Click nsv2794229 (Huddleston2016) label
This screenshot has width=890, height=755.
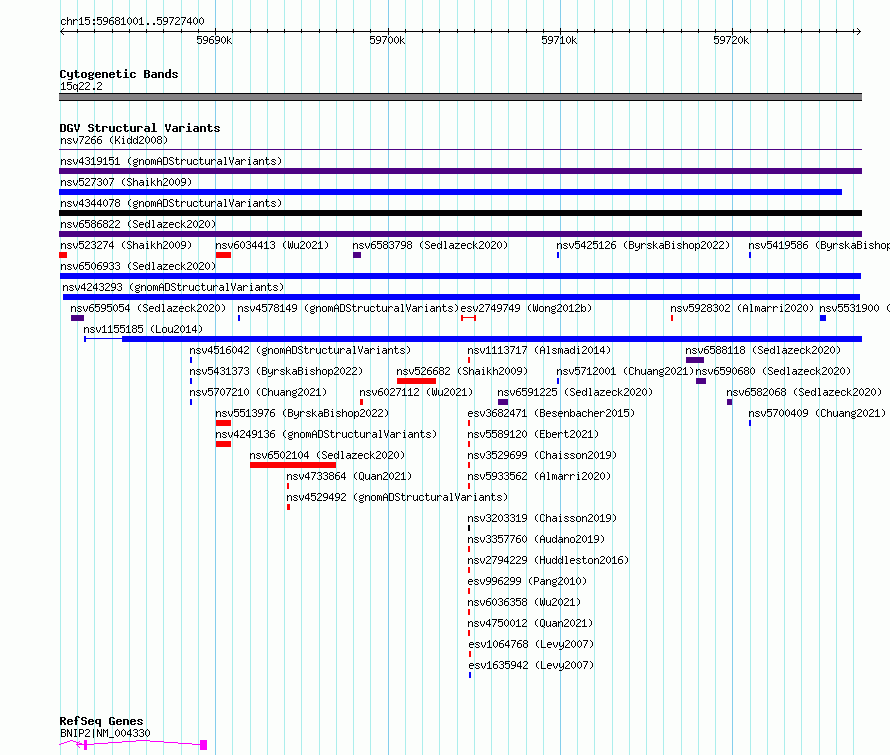pos(548,560)
